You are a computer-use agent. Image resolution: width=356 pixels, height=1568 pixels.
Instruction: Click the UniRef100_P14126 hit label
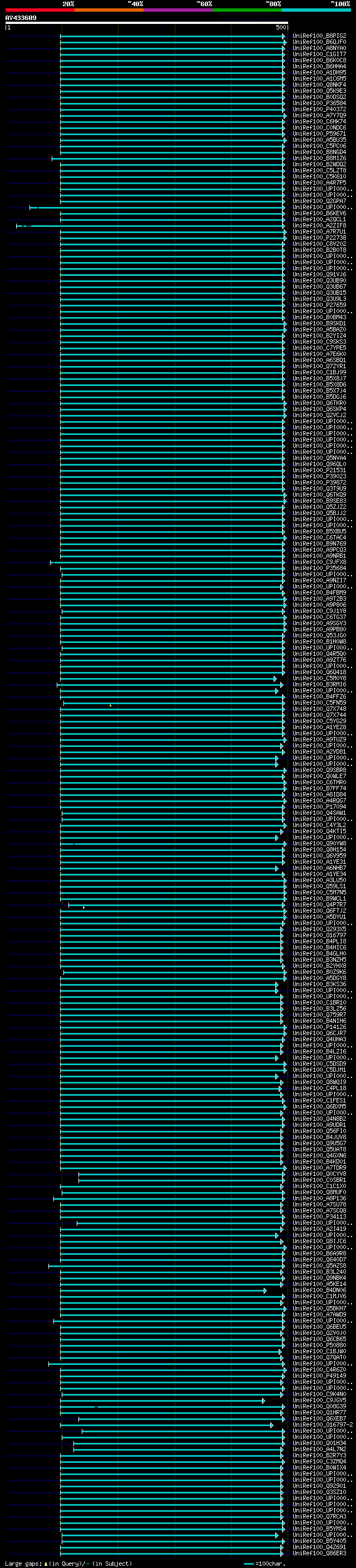click(x=319, y=1027)
